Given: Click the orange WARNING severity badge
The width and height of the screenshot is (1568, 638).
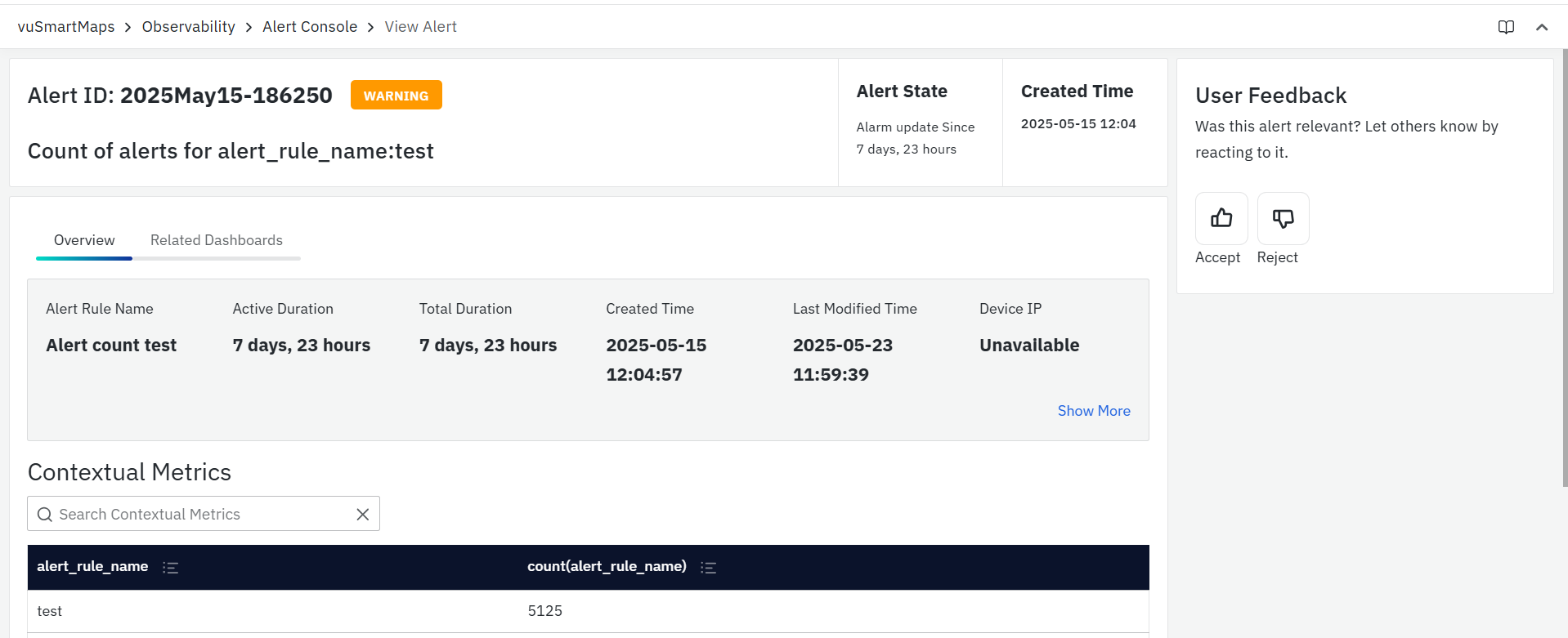Looking at the screenshot, I should click(396, 96).
